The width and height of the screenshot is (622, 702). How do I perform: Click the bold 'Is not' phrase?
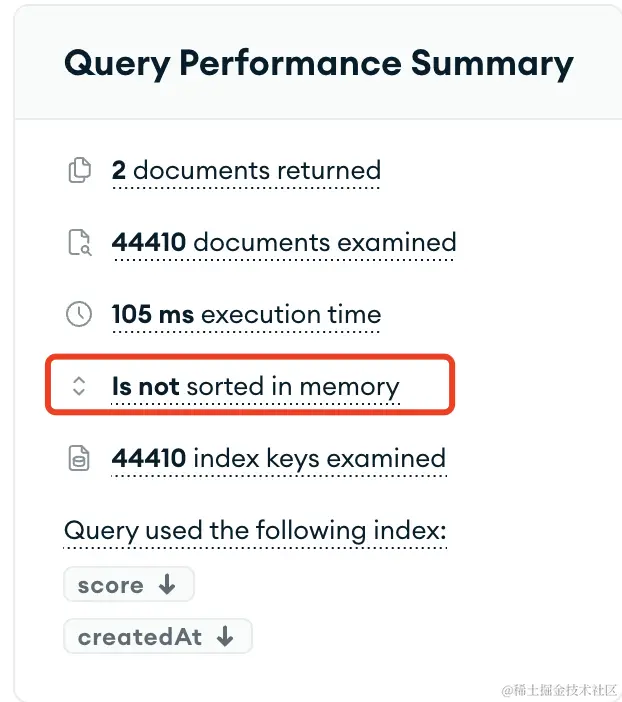146,386
